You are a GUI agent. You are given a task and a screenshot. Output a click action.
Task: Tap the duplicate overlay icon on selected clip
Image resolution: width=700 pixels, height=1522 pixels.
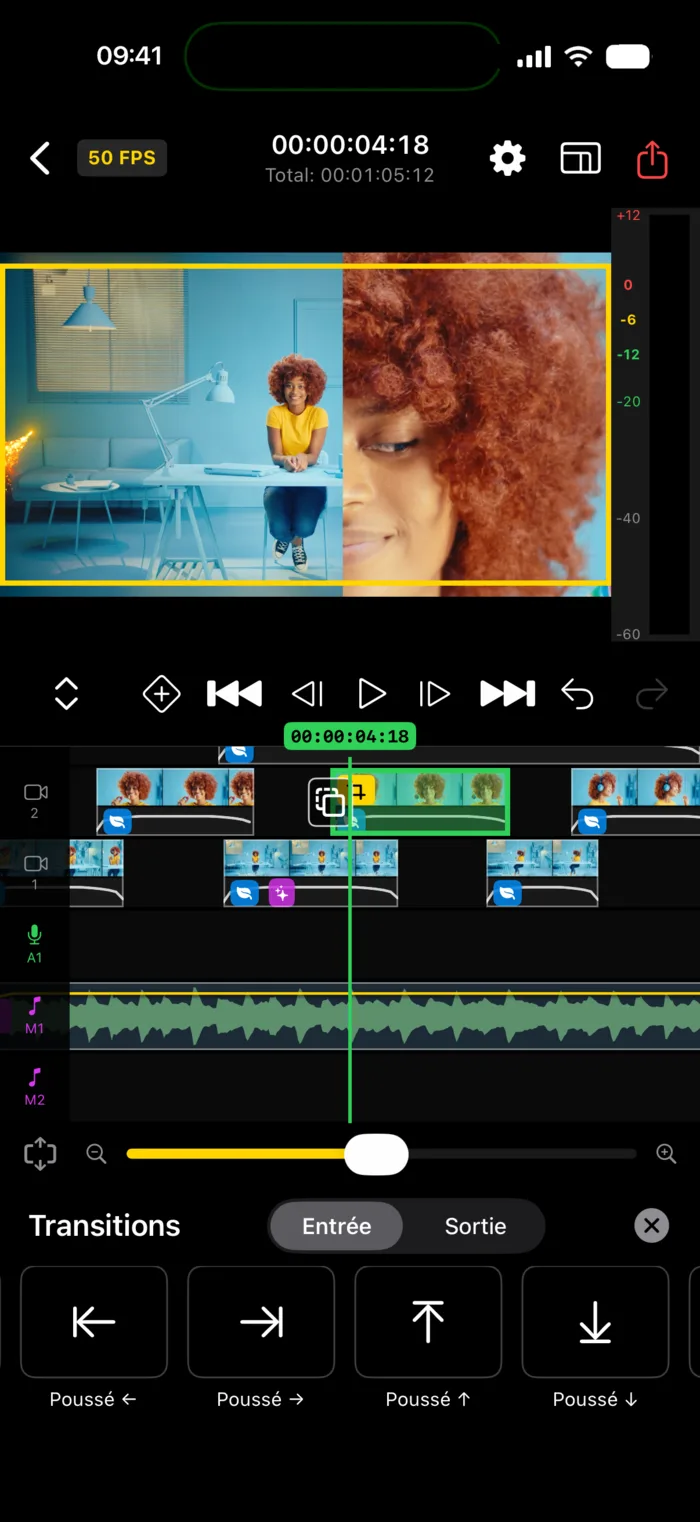(x=328, y=802)
